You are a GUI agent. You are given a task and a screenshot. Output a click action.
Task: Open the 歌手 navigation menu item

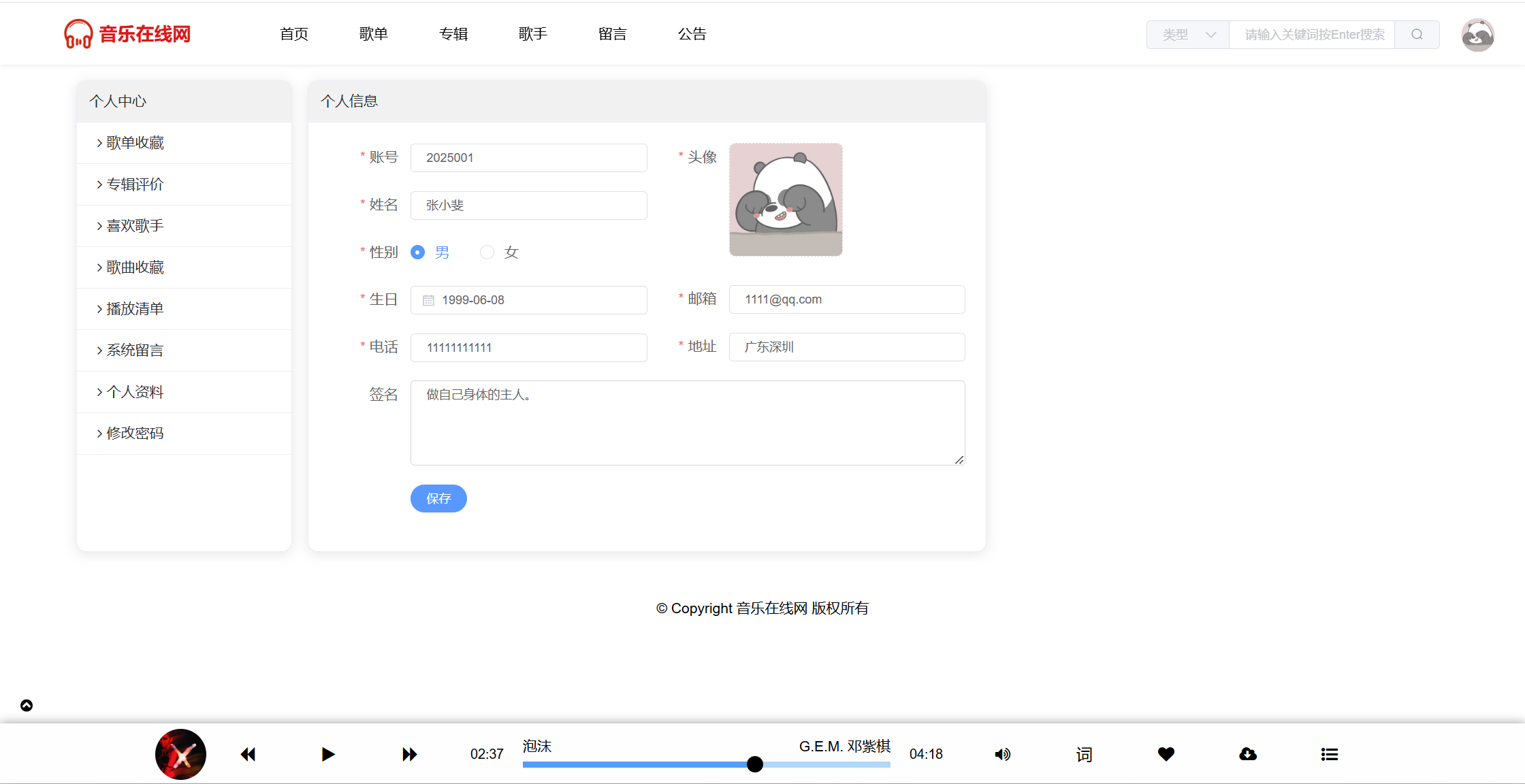pyautogui.click(x=532, y=34)
